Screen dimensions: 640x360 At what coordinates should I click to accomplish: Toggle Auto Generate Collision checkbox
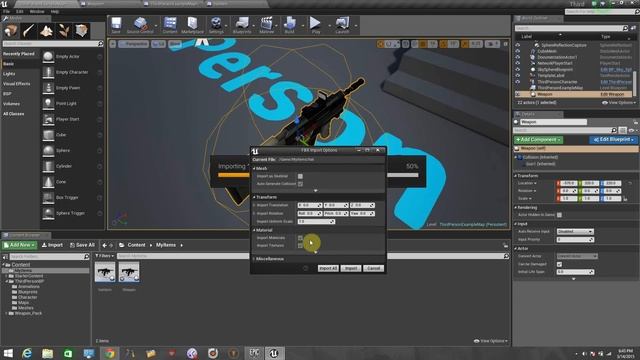click(300, 184)
